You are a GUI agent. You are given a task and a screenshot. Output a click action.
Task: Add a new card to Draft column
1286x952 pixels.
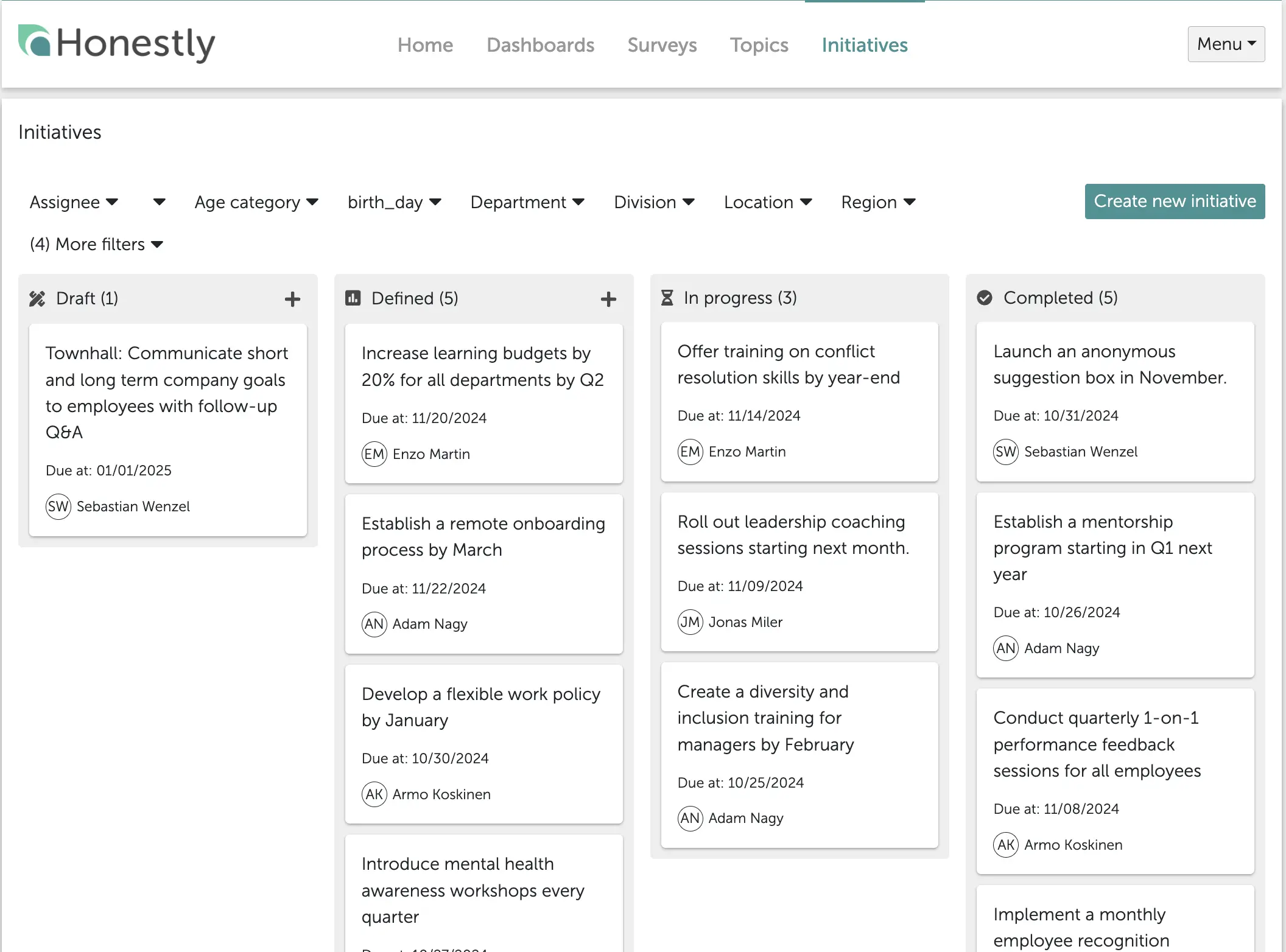[x=292, y=299]
